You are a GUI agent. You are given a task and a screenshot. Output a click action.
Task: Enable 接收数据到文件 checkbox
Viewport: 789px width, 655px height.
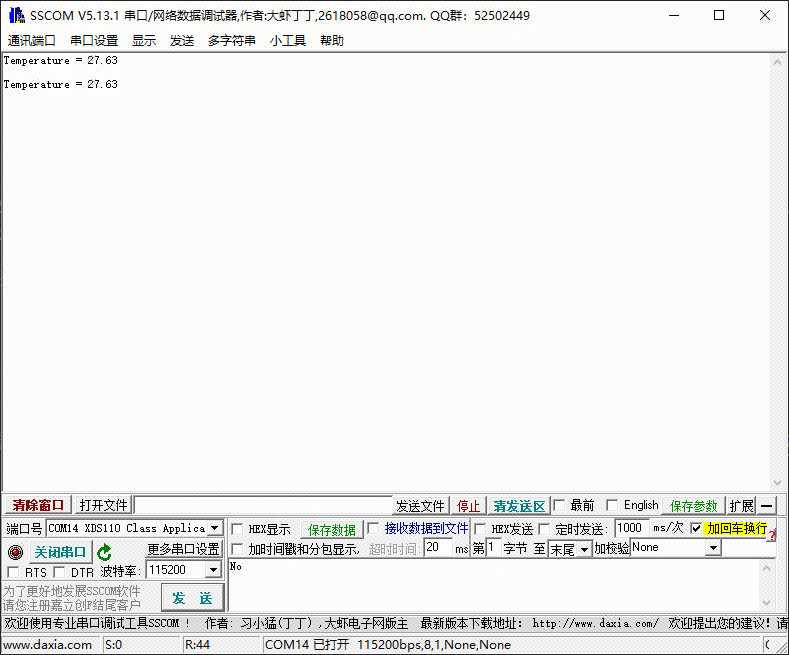(x=373, y=528)
